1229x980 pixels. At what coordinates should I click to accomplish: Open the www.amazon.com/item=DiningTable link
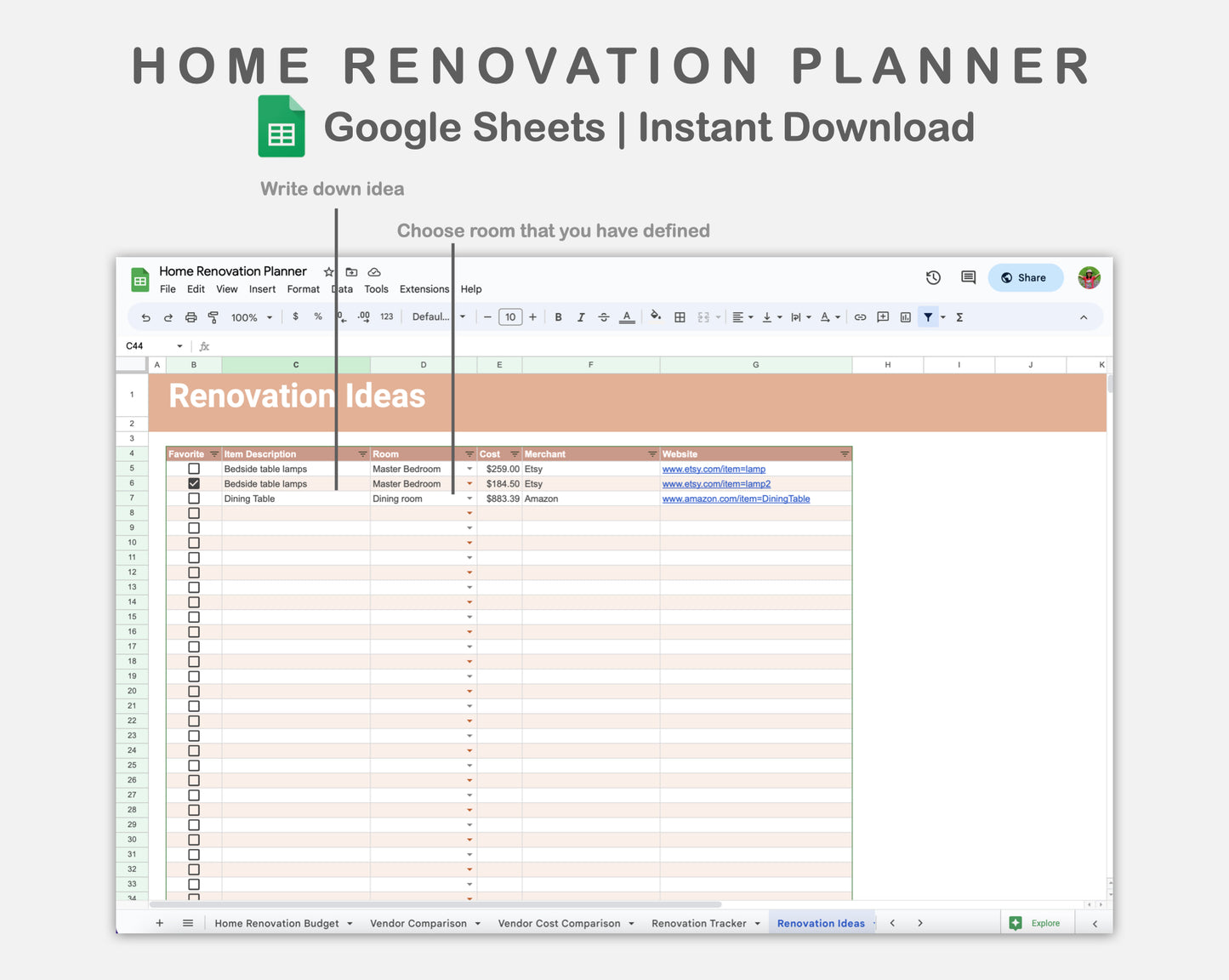[x=736, y=499]
